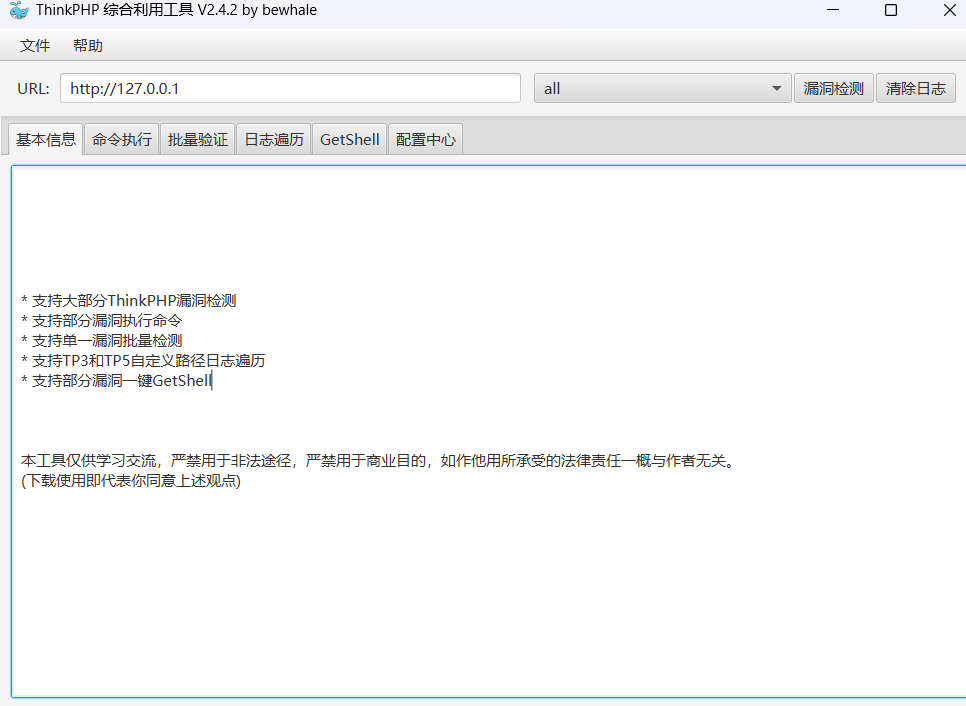Go to the 日志遍历 tab

(x=274, y=139)
